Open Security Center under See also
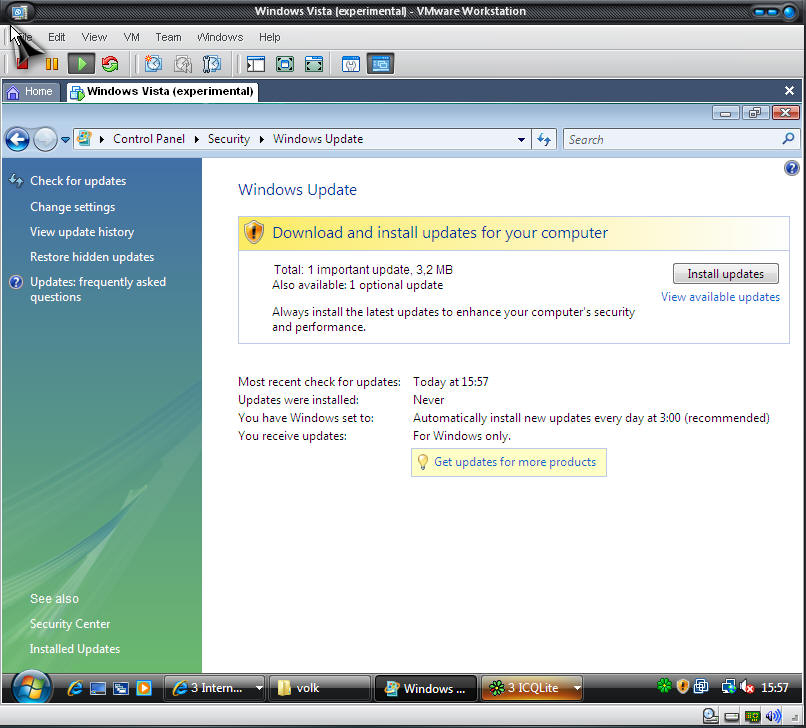 tap(70, 624)
